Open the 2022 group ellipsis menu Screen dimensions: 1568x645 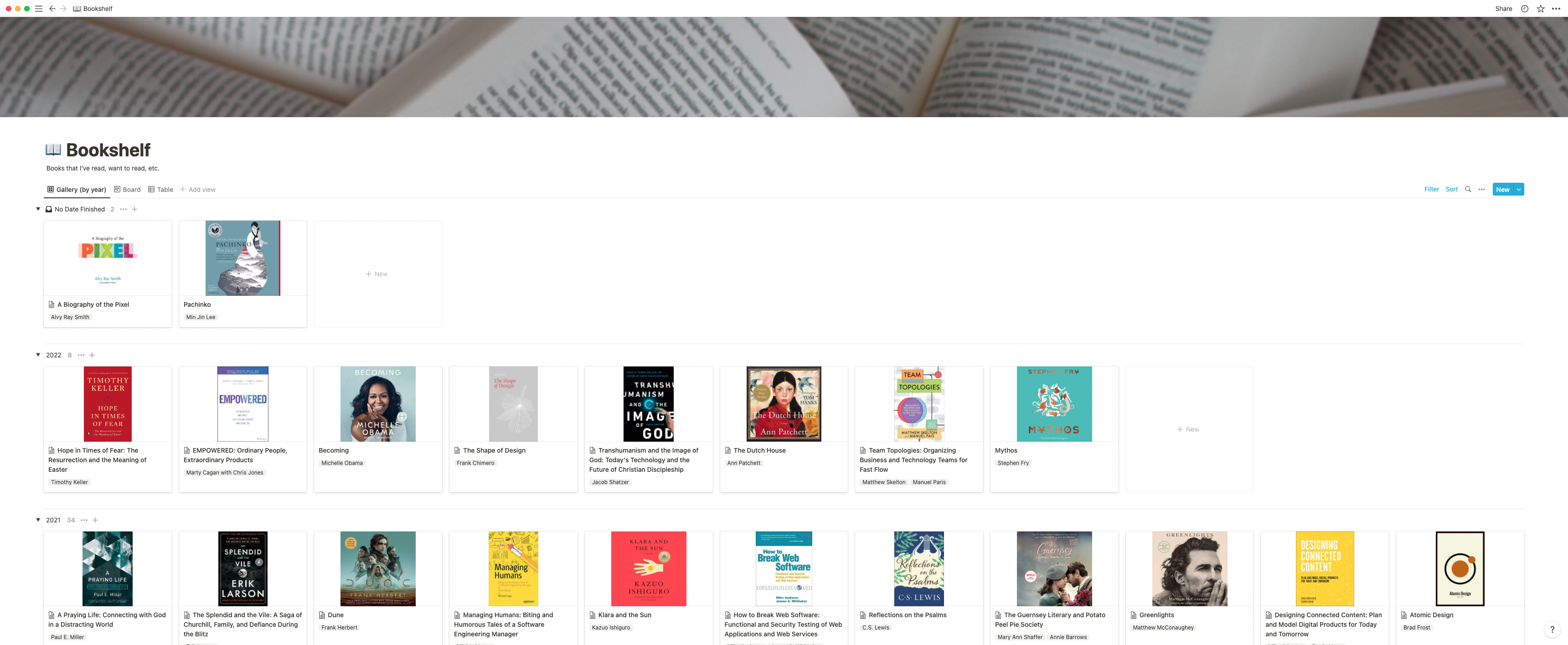pyautogui.click(x=81, y=355)
